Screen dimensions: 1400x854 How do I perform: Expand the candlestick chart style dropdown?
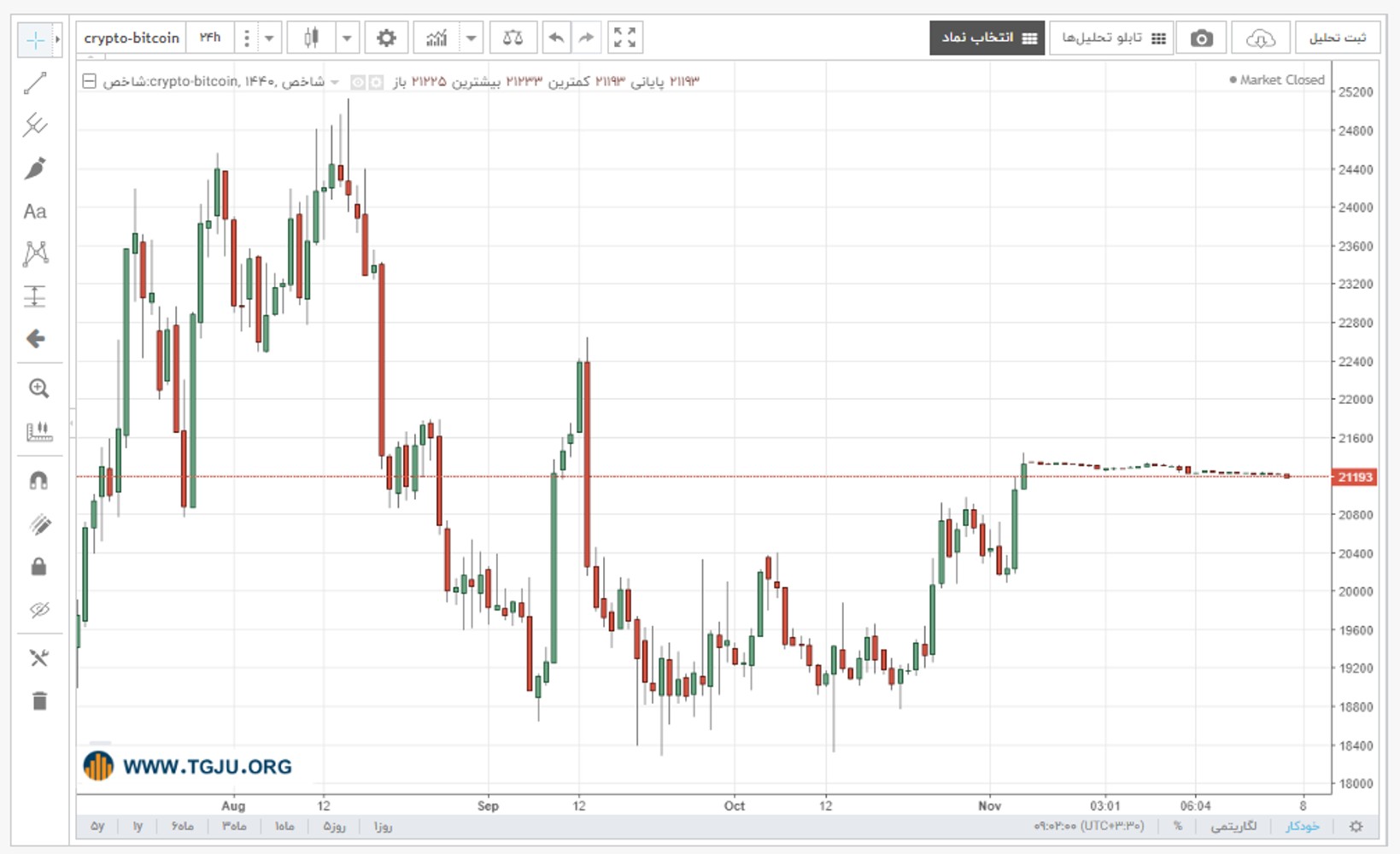click(347, 38)
